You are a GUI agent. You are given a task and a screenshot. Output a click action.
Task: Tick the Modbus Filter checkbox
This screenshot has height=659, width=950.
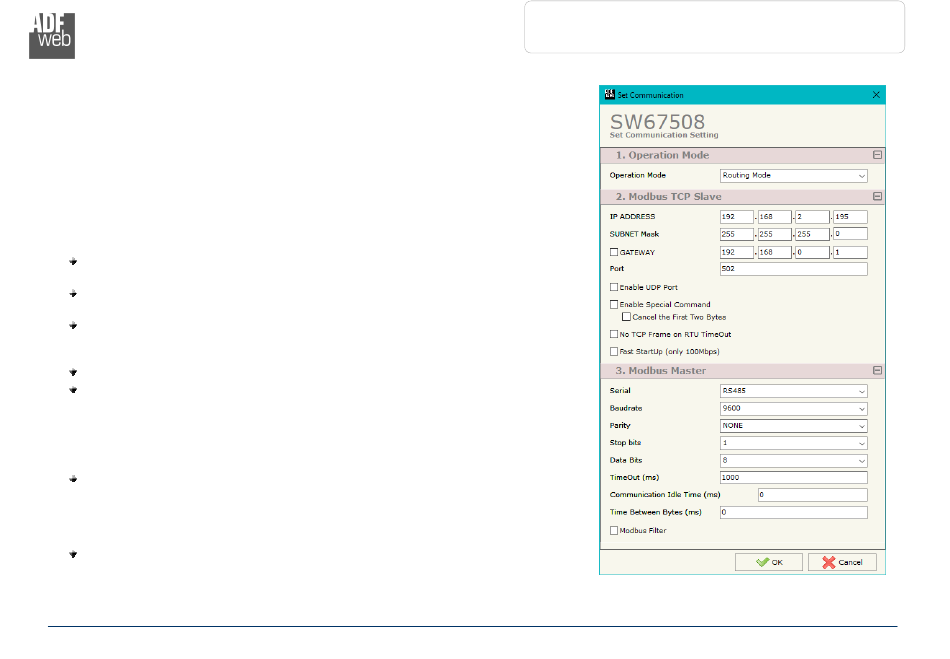[614, 530]
